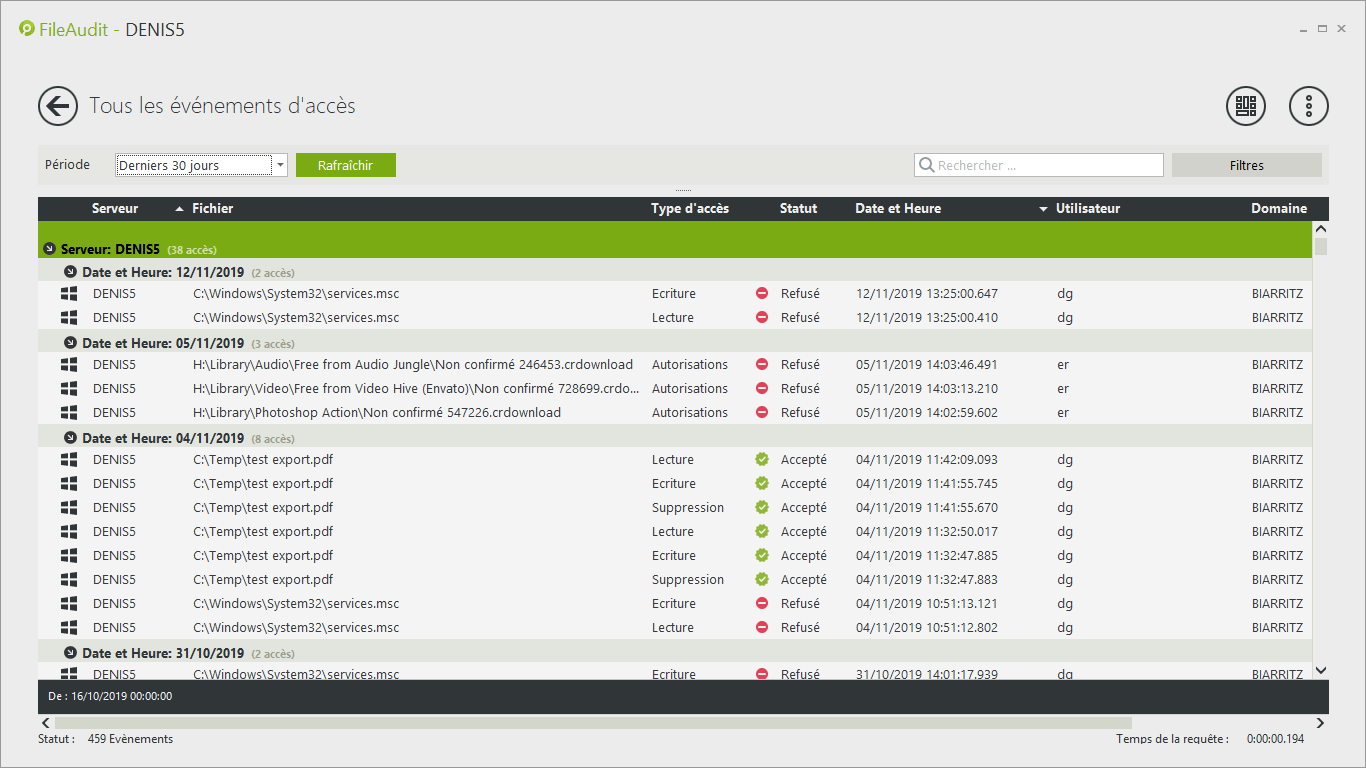Sort by the Fichier column header
Screen dimensions: 1366x768
[x=212, y=209]
